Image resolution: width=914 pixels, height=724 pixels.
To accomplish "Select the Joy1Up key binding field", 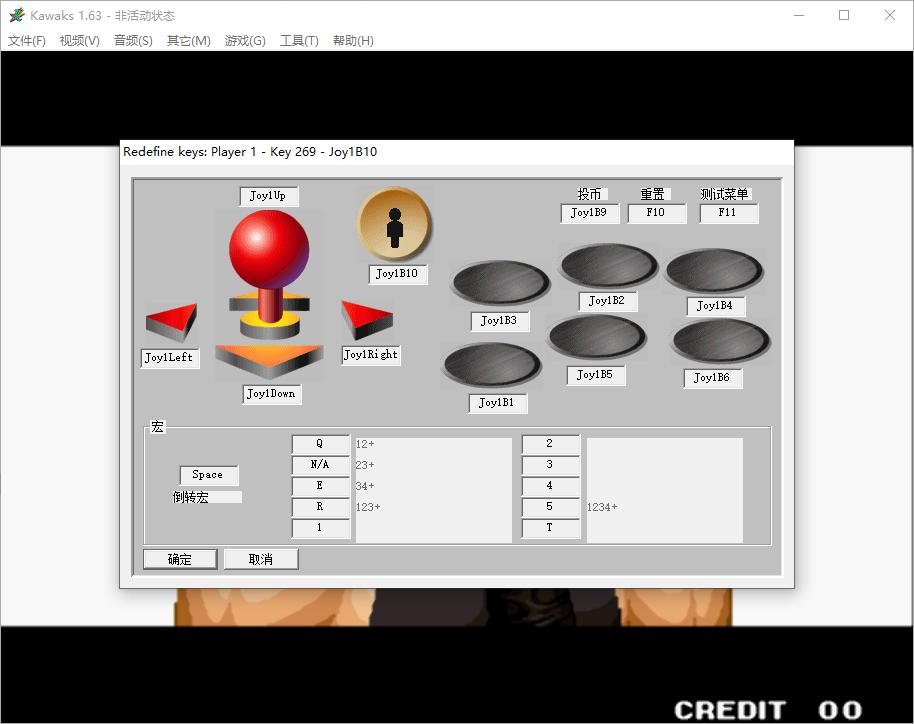I will pyautogui.click(x=269, y=196).
